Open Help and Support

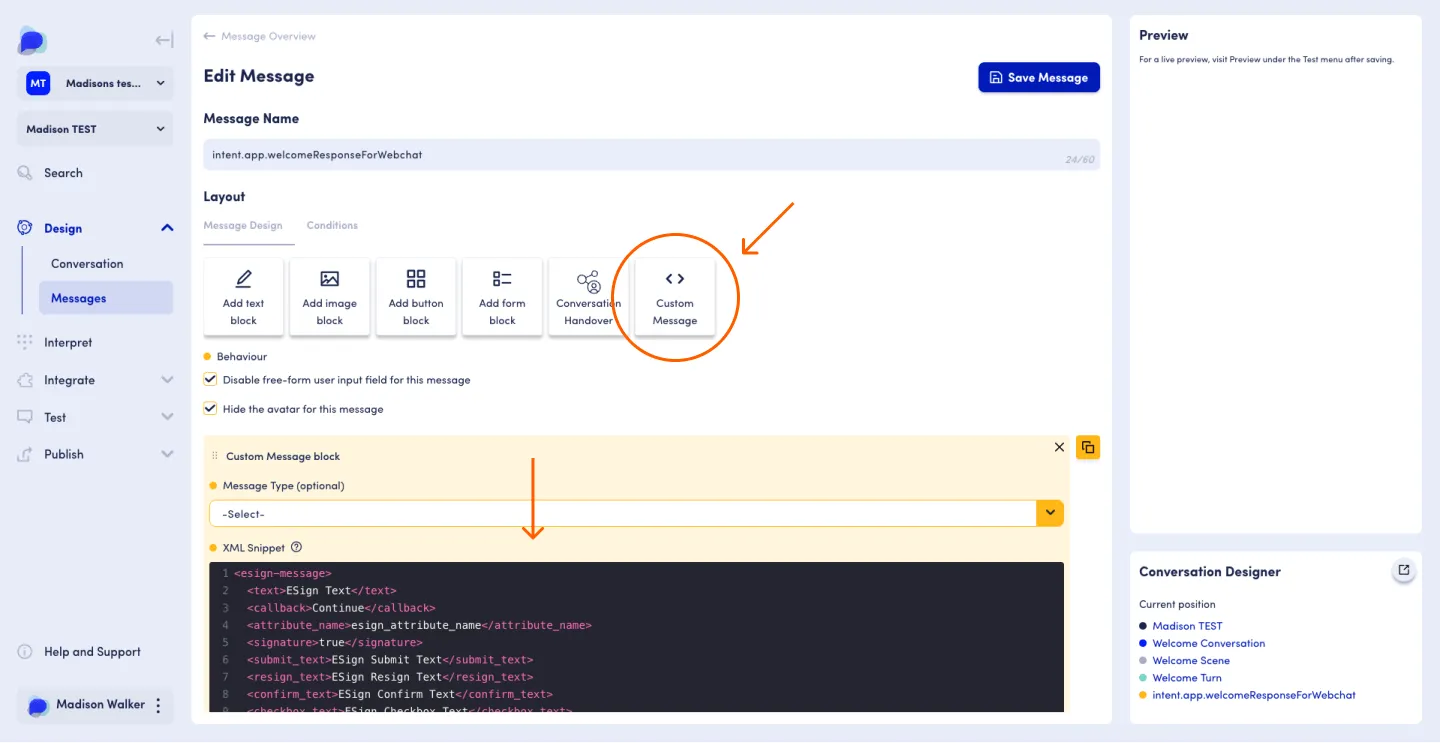point(92,652)
